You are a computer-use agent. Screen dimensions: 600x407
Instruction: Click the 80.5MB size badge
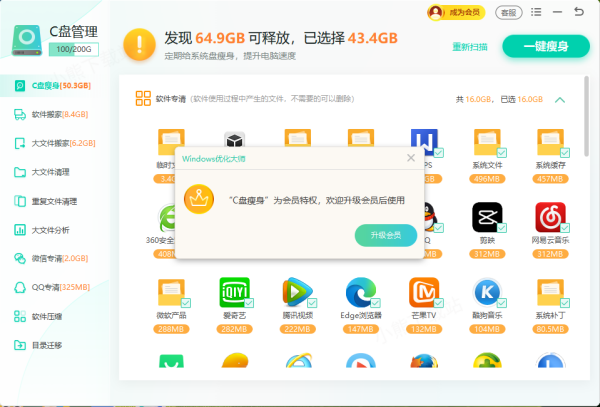pyautogui.click(x=550, y=329)
